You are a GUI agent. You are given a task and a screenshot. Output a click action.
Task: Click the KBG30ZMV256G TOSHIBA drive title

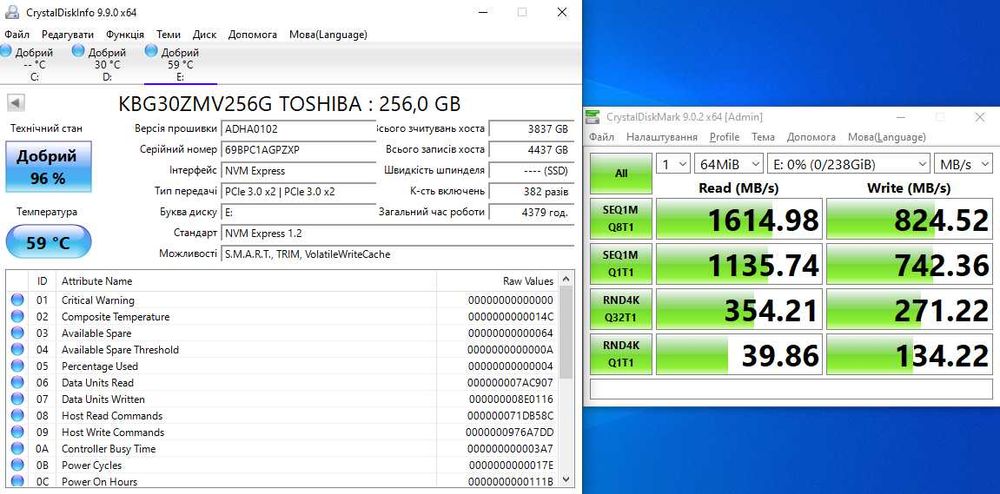point(290,104)
